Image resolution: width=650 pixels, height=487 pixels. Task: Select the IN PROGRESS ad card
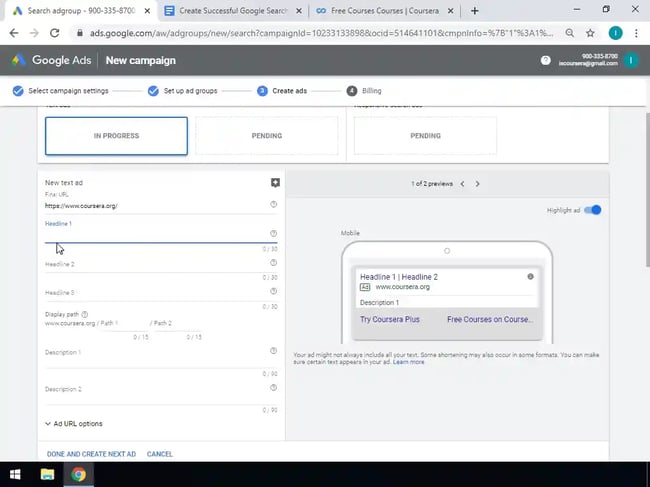116,136
